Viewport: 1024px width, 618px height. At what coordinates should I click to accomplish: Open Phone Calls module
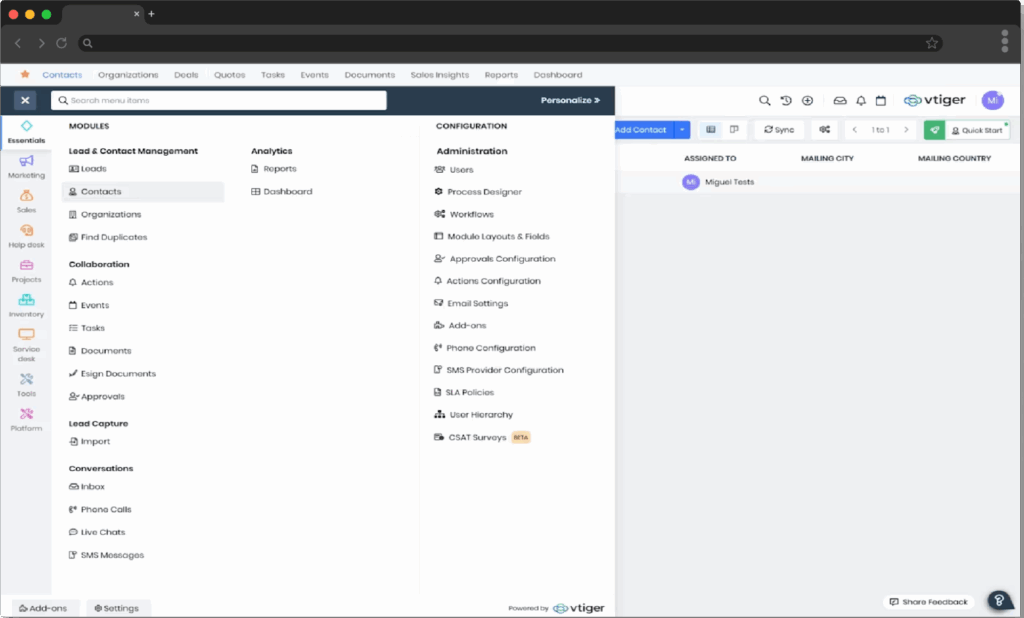pos(100,510)
